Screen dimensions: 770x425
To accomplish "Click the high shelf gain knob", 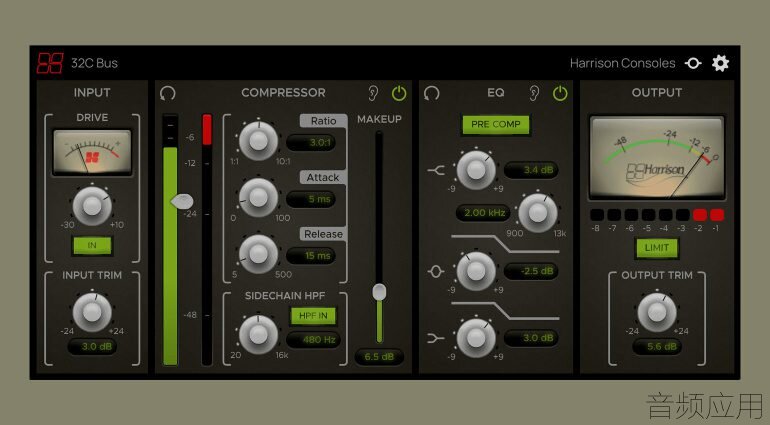I will click(476, 170).
